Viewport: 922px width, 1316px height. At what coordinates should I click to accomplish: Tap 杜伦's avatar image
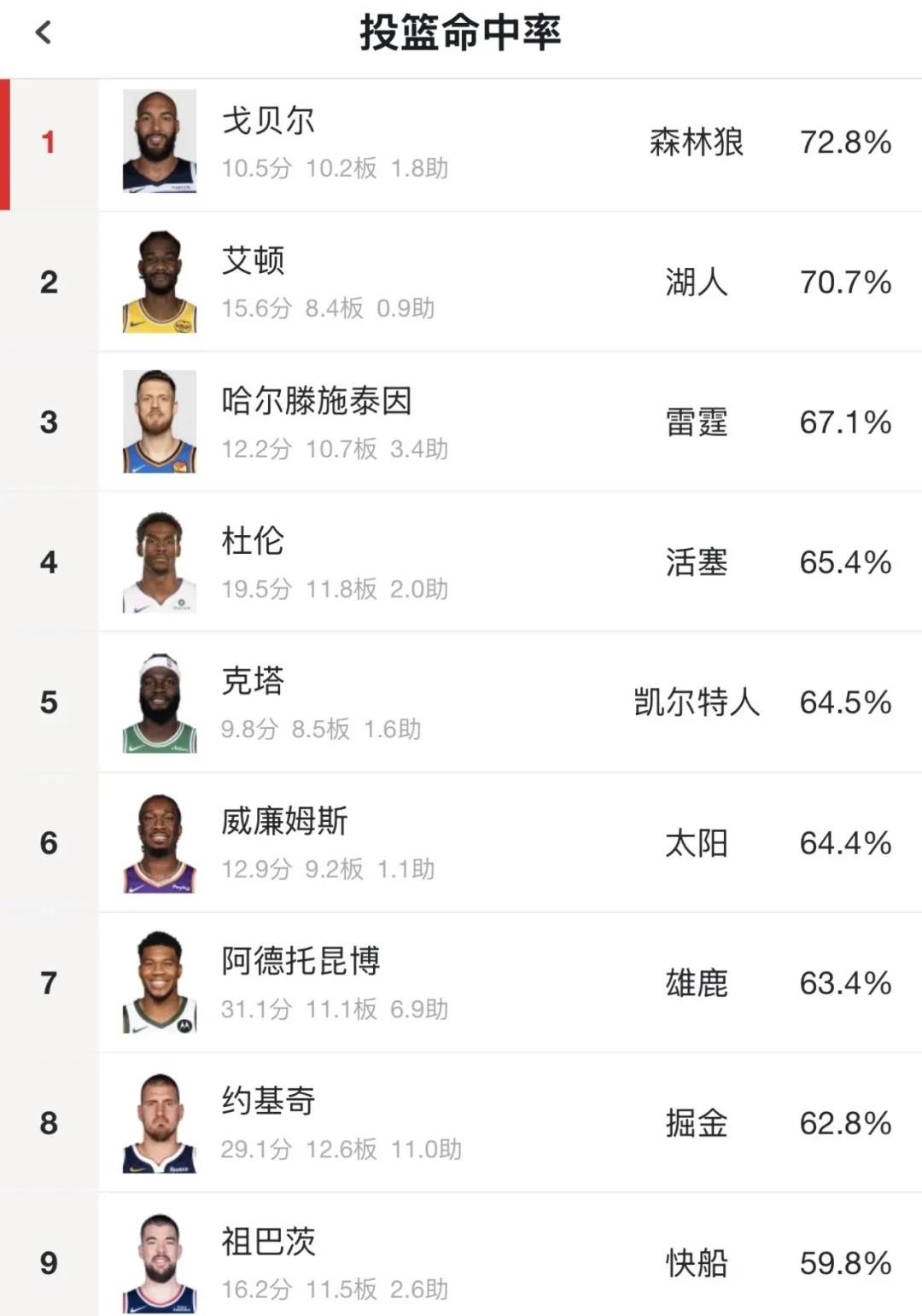[160, 562]
